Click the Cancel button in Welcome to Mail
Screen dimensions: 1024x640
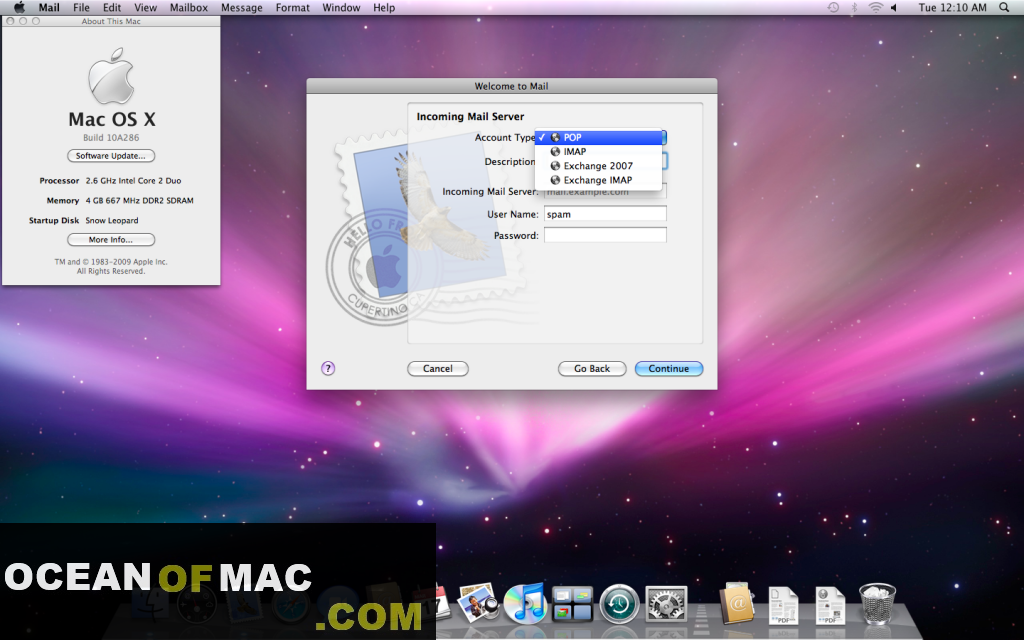[438, 368]
